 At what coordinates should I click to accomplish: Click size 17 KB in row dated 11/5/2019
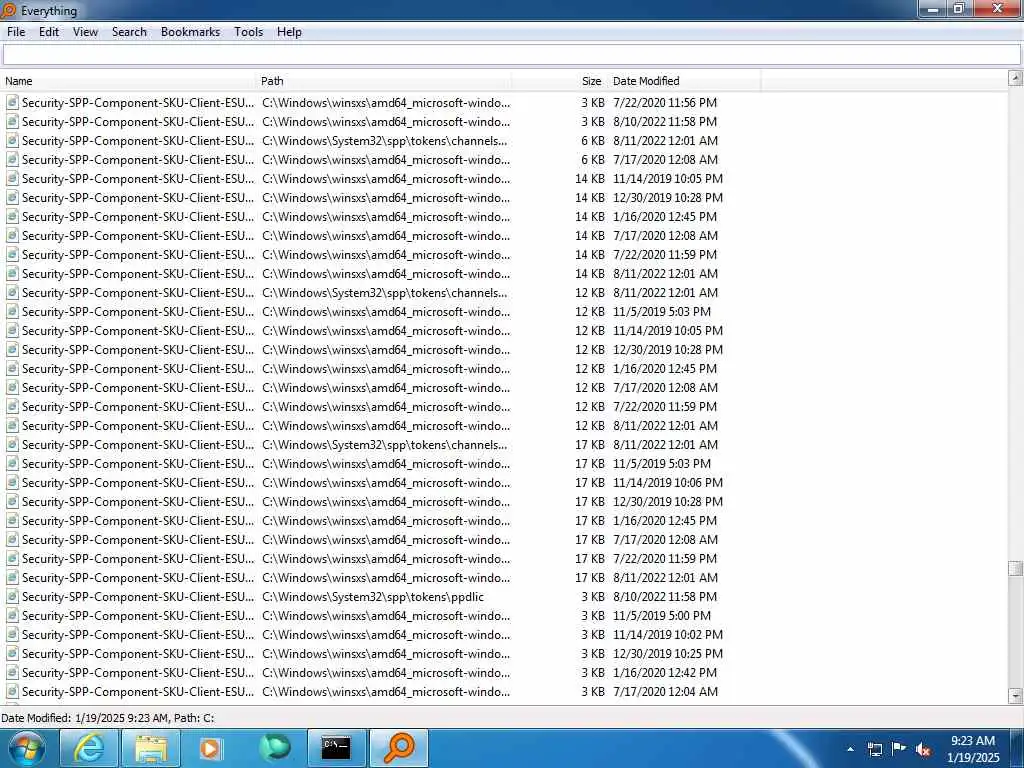click(x=590, y=464)
